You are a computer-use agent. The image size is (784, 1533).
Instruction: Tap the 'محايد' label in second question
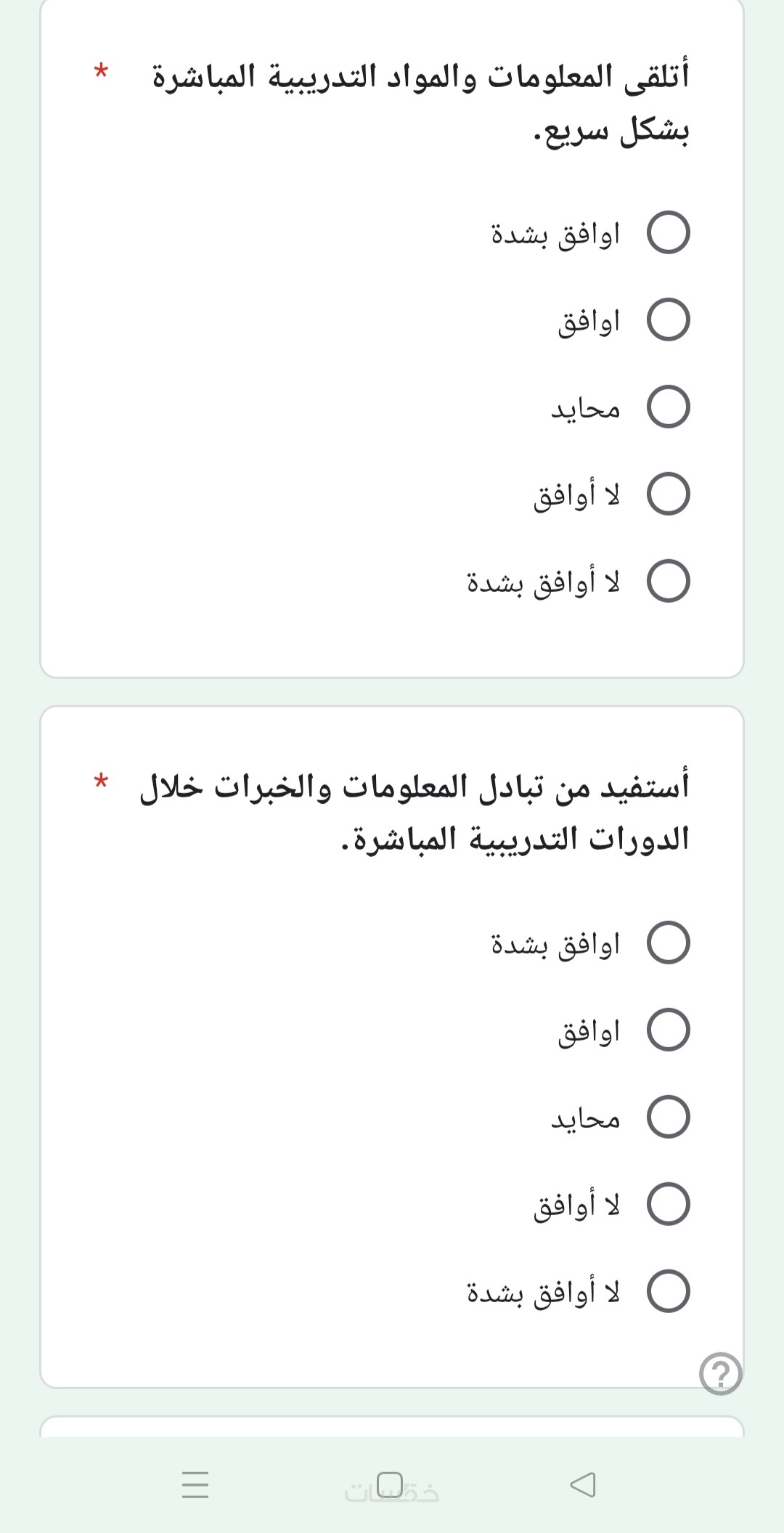coord(585,1118)
